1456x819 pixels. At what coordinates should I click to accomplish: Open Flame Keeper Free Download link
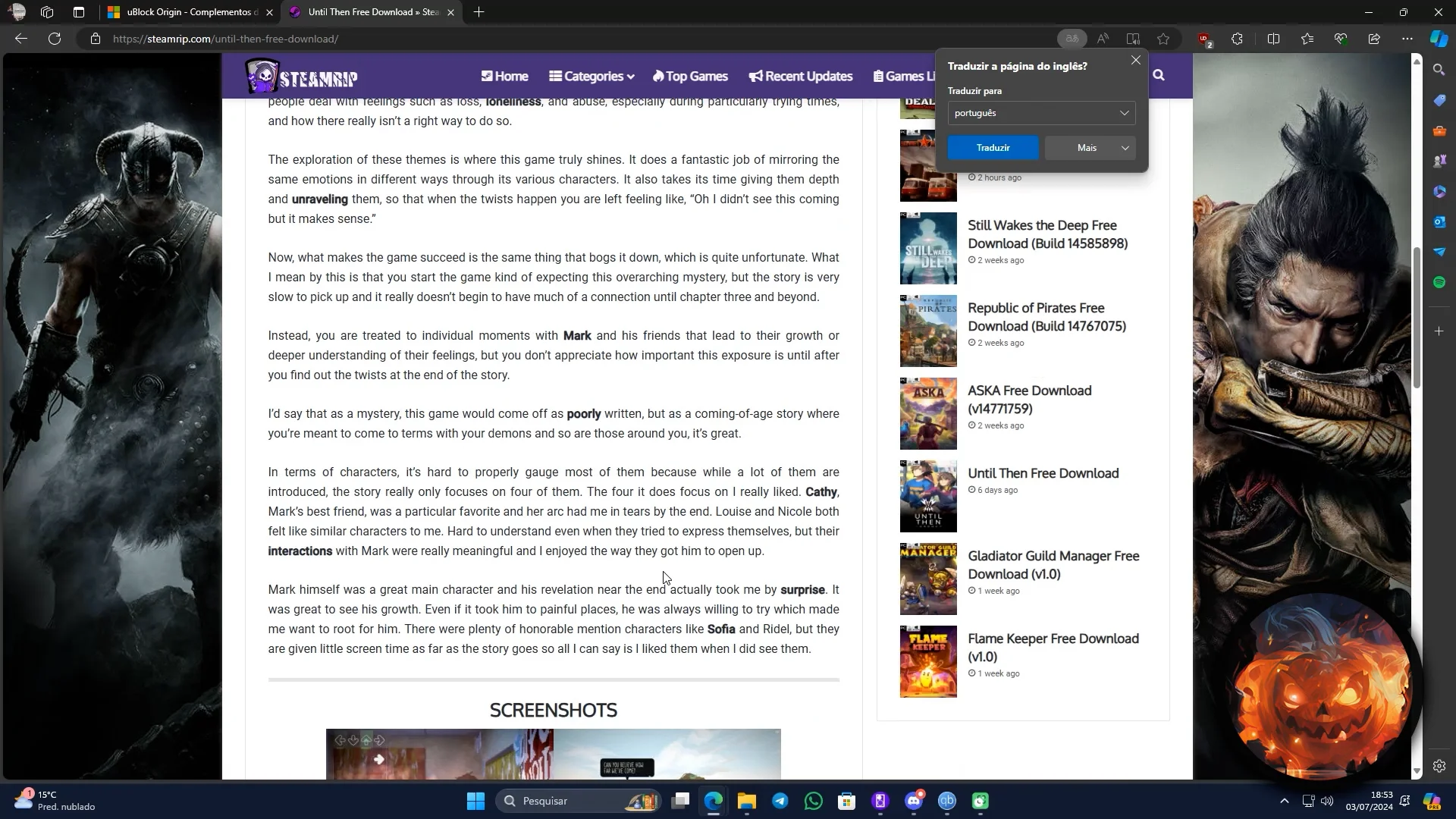1053,648
